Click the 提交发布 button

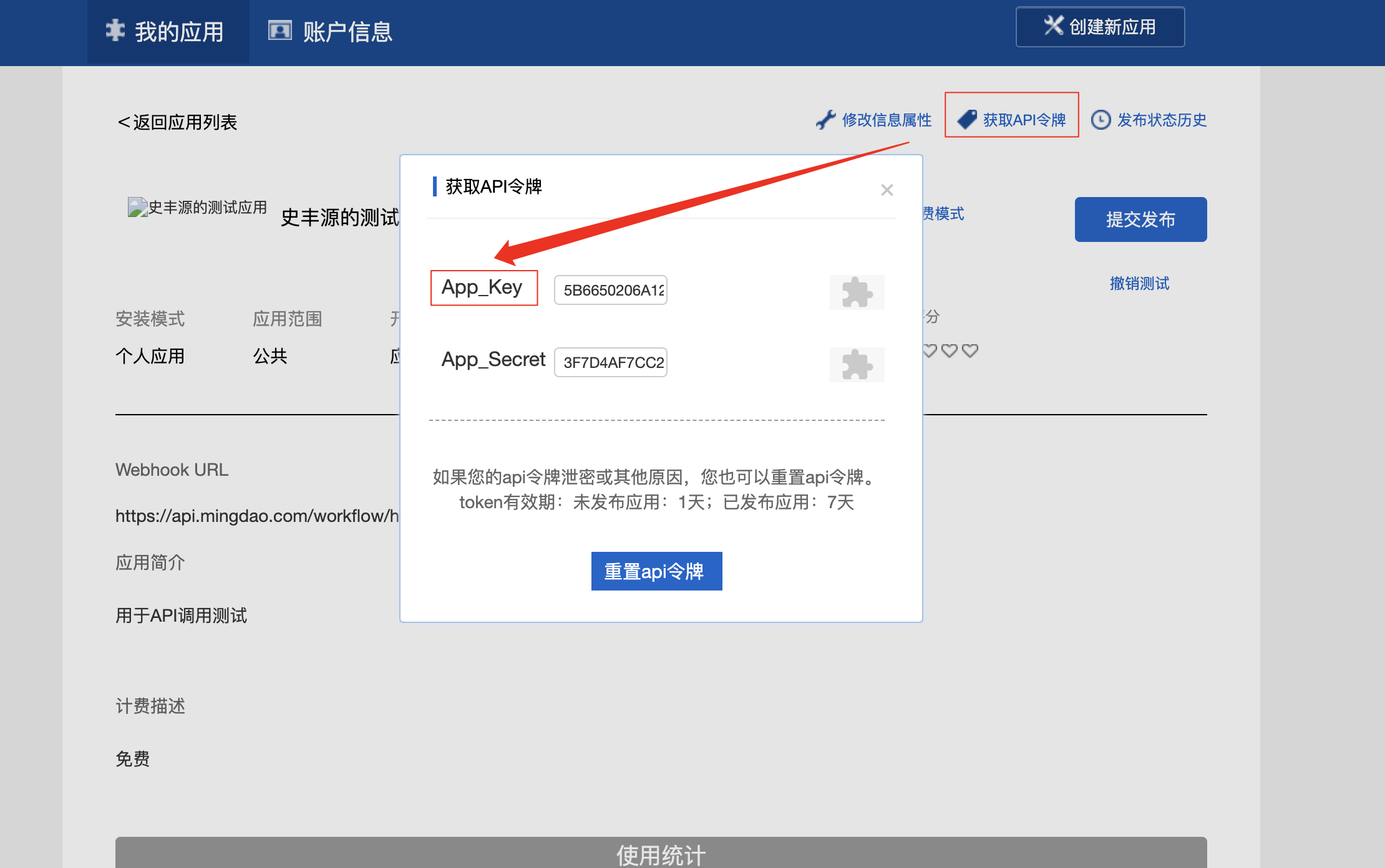pos(1140,219)
